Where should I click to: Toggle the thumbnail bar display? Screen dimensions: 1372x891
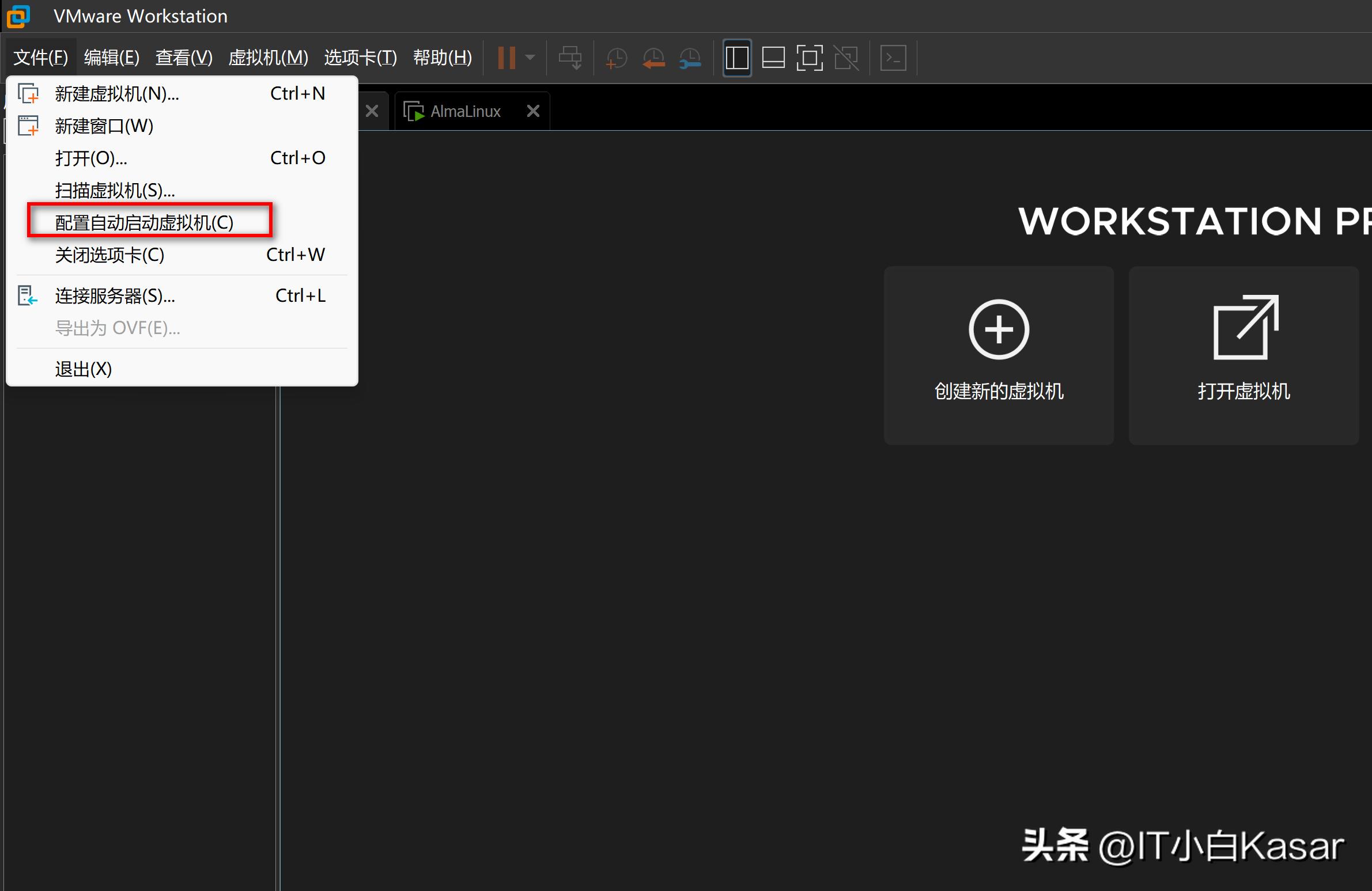tap(773, 57)
